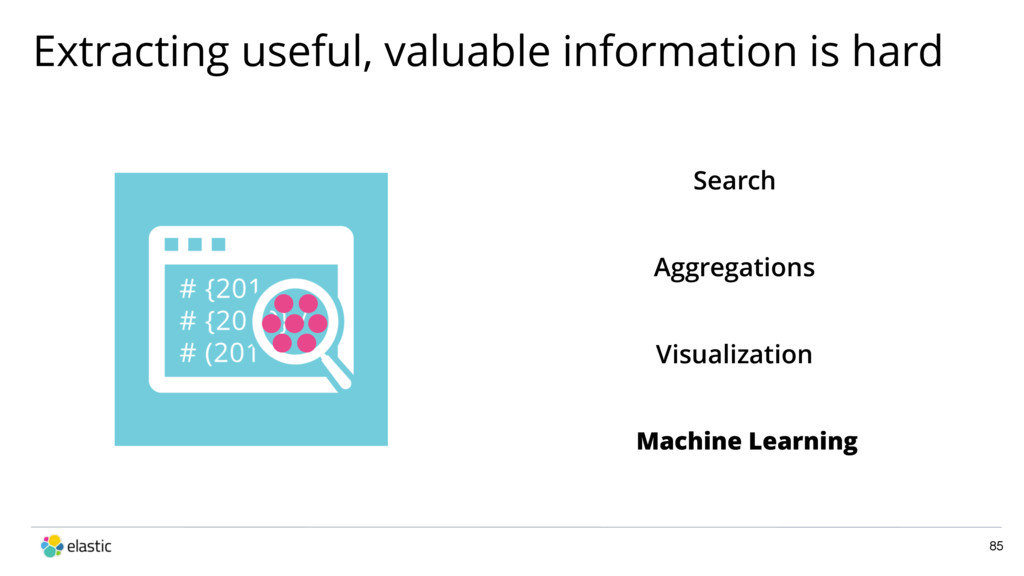Click the horizontal footer divider line
The height and width of the screenshot is (576, 1024).
pyautogui.click(x=516, y=527)
